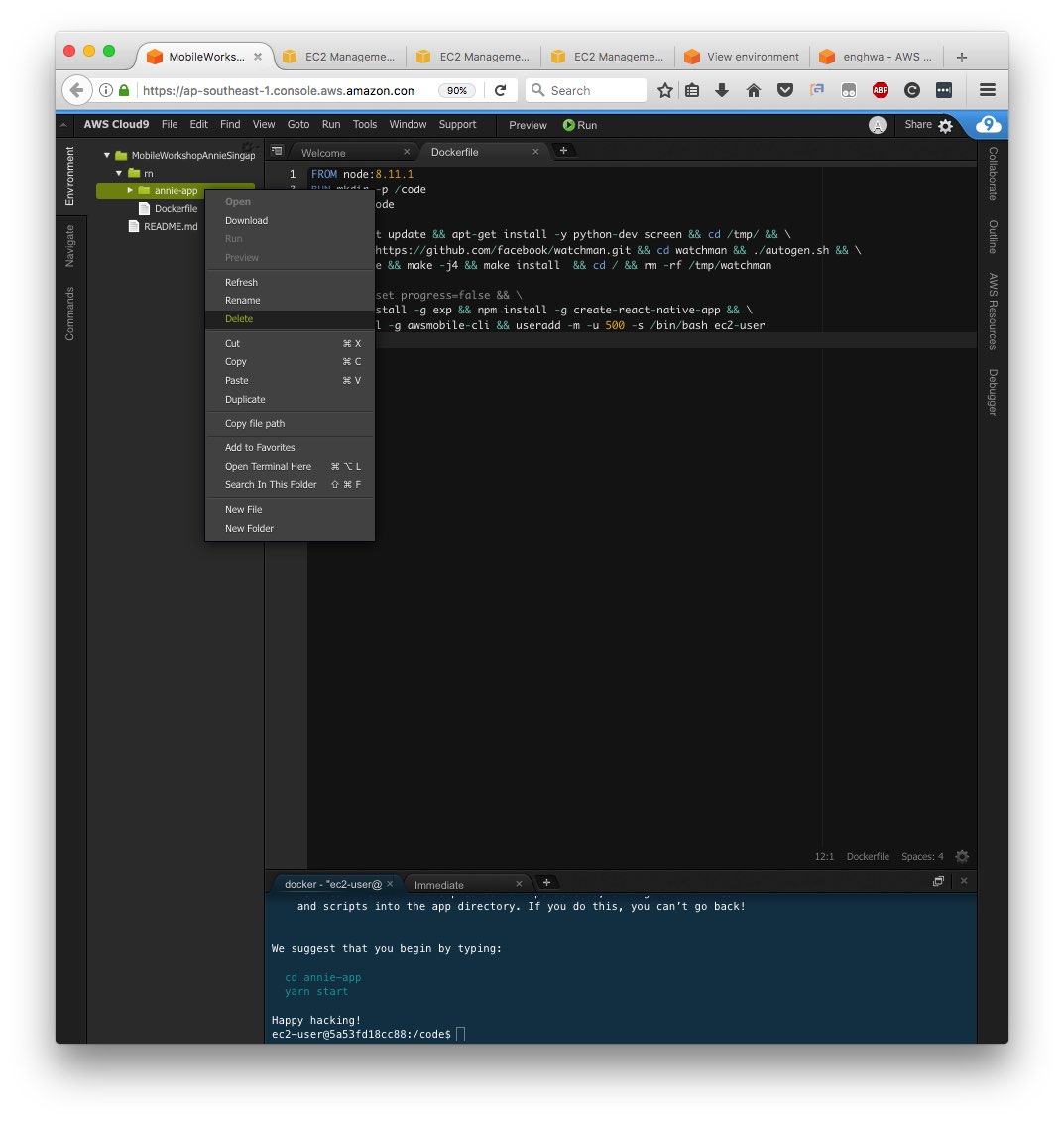The height and width of the screenshot is (1123, 1064).
Task: Click the green Run play icon
Action: tap(568, 125)
